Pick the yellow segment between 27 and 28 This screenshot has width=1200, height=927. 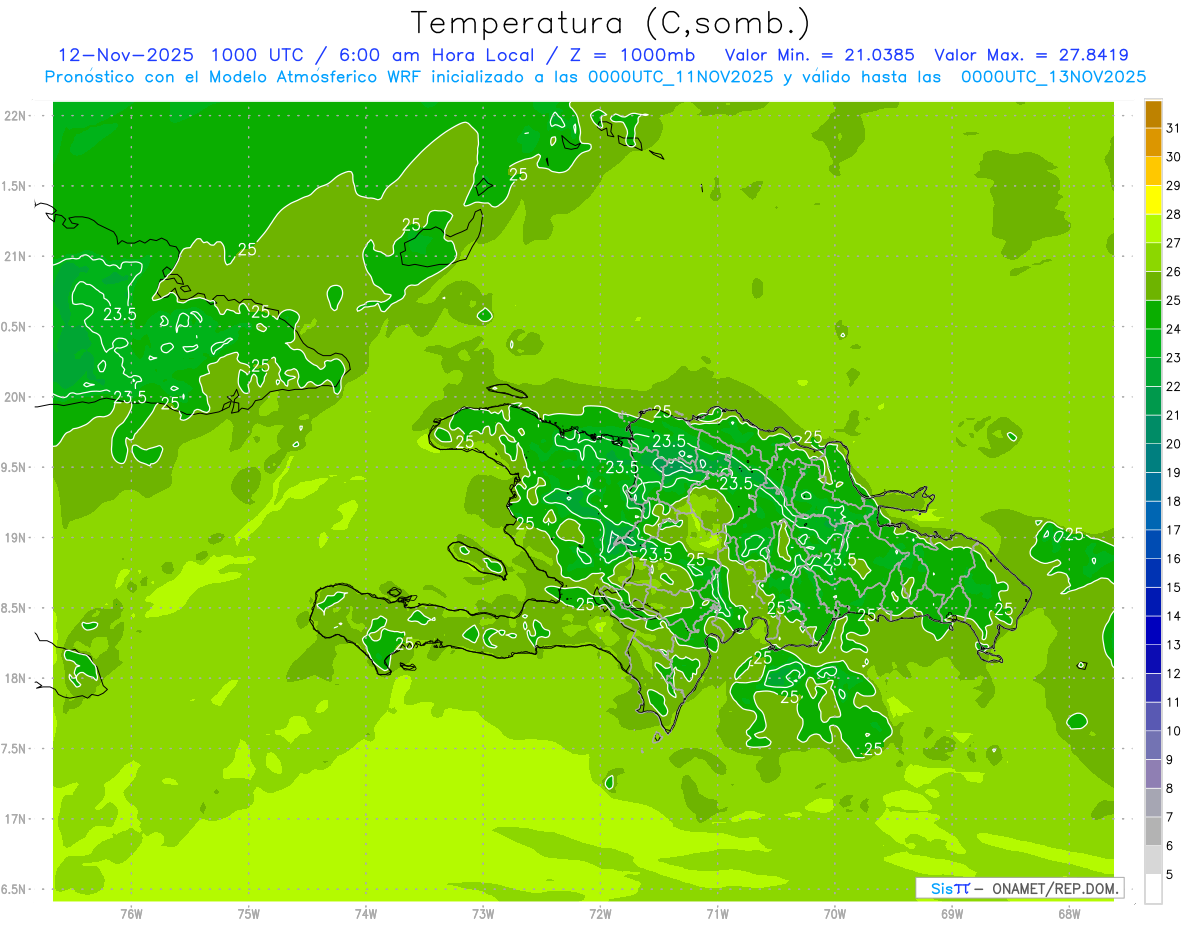[1153, 229]
